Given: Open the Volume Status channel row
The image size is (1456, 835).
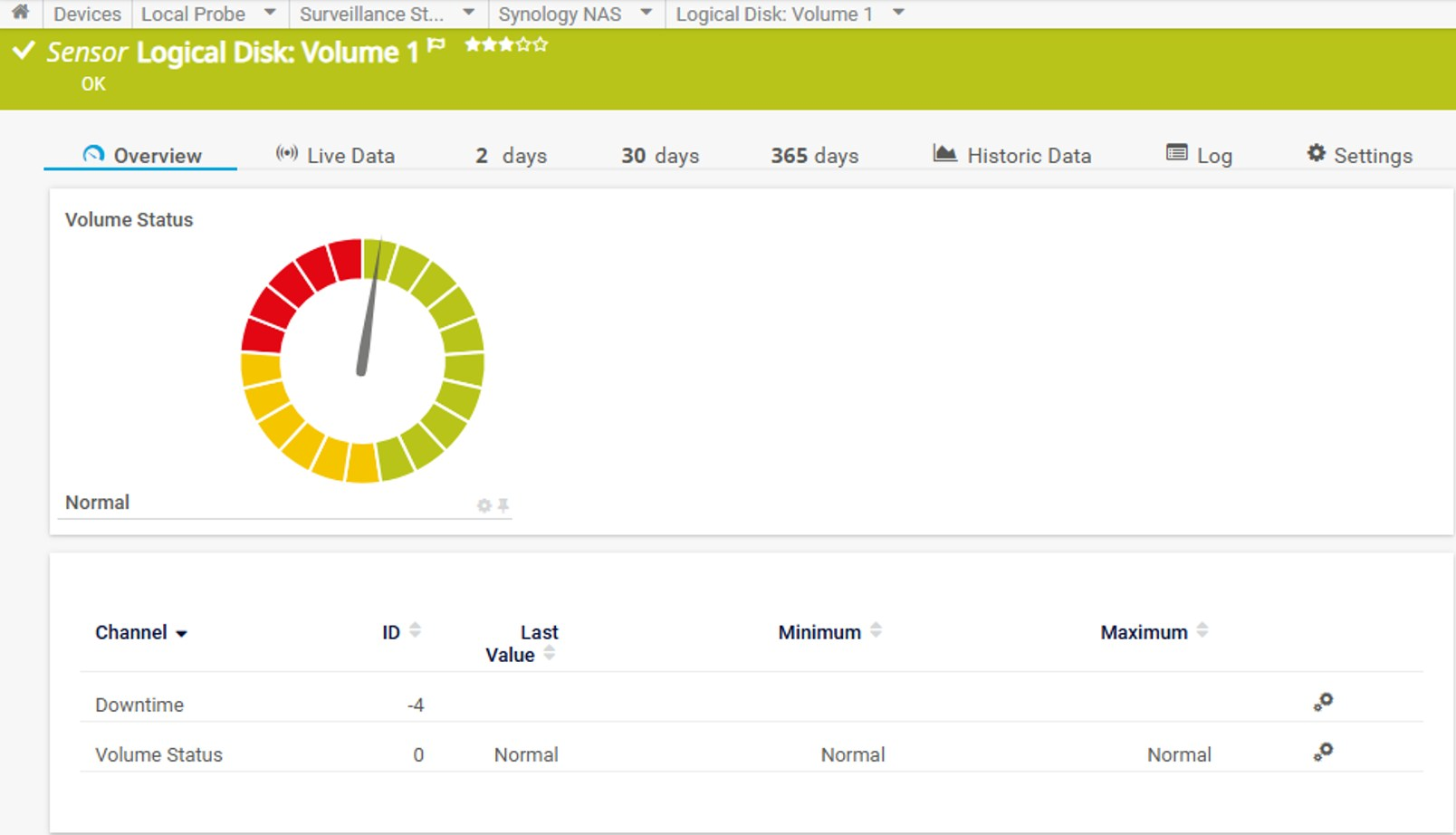Looking at the screenshot, I should [x=158, y=754].
